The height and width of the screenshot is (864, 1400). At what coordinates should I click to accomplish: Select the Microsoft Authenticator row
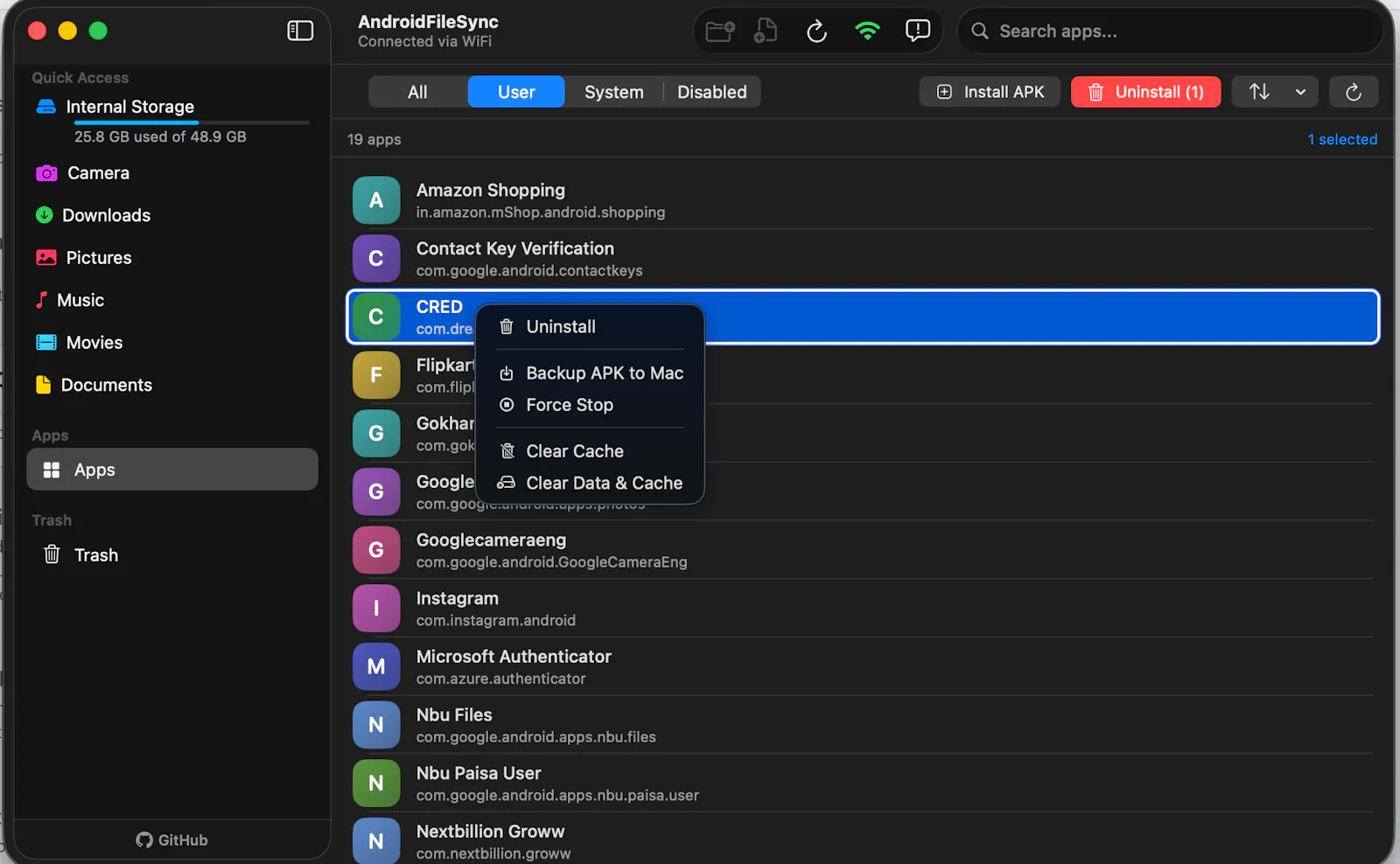pyautogui.click(x=863, y=666)
